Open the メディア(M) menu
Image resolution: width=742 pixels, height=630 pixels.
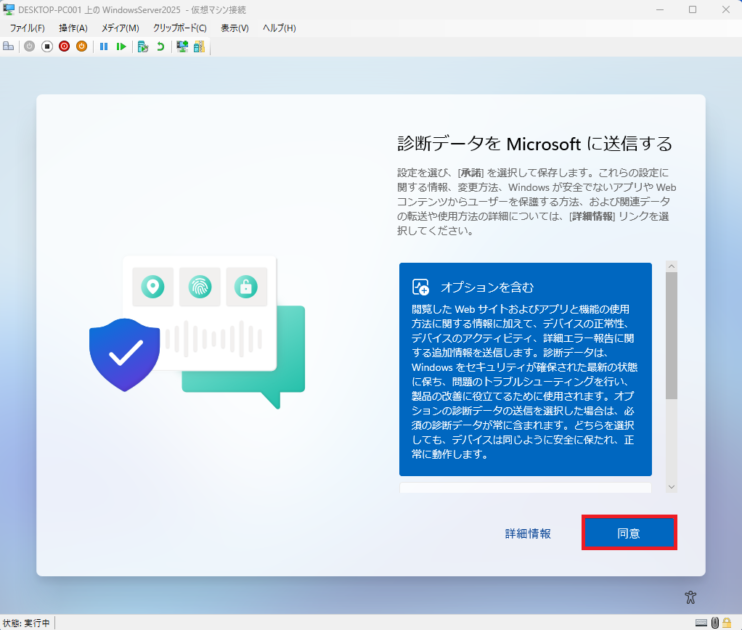[120, 28]
